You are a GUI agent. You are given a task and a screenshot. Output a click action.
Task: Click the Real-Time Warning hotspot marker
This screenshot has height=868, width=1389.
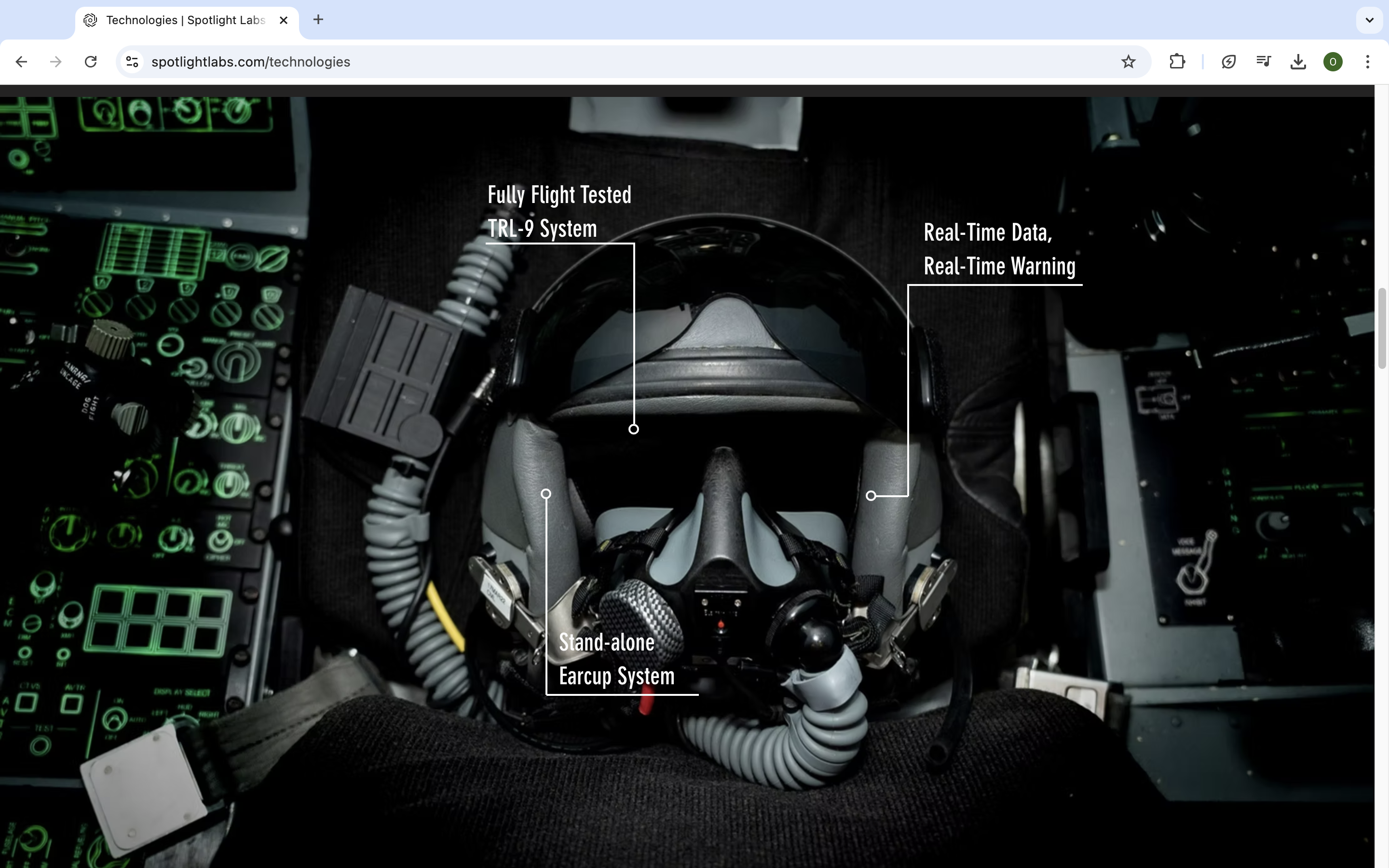tap(871, 495)
